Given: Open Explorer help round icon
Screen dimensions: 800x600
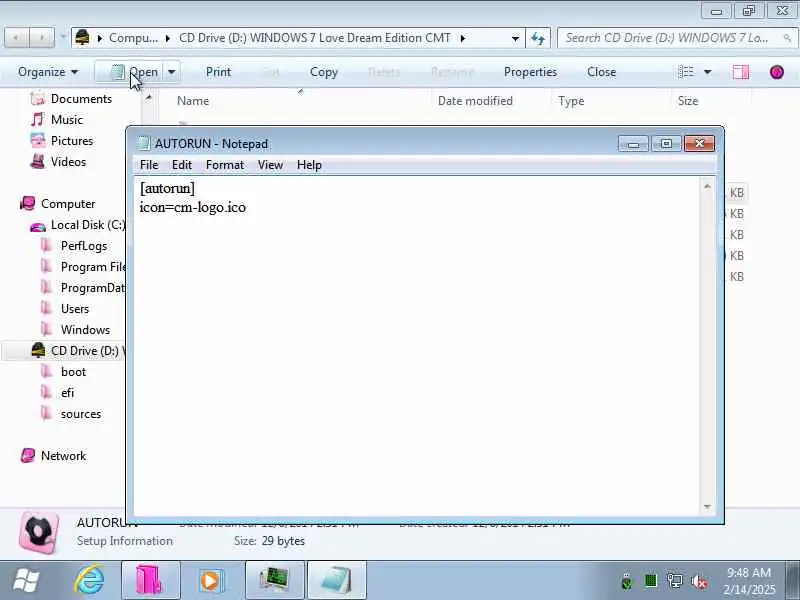Looking at the screenshot, I should 777,72.
